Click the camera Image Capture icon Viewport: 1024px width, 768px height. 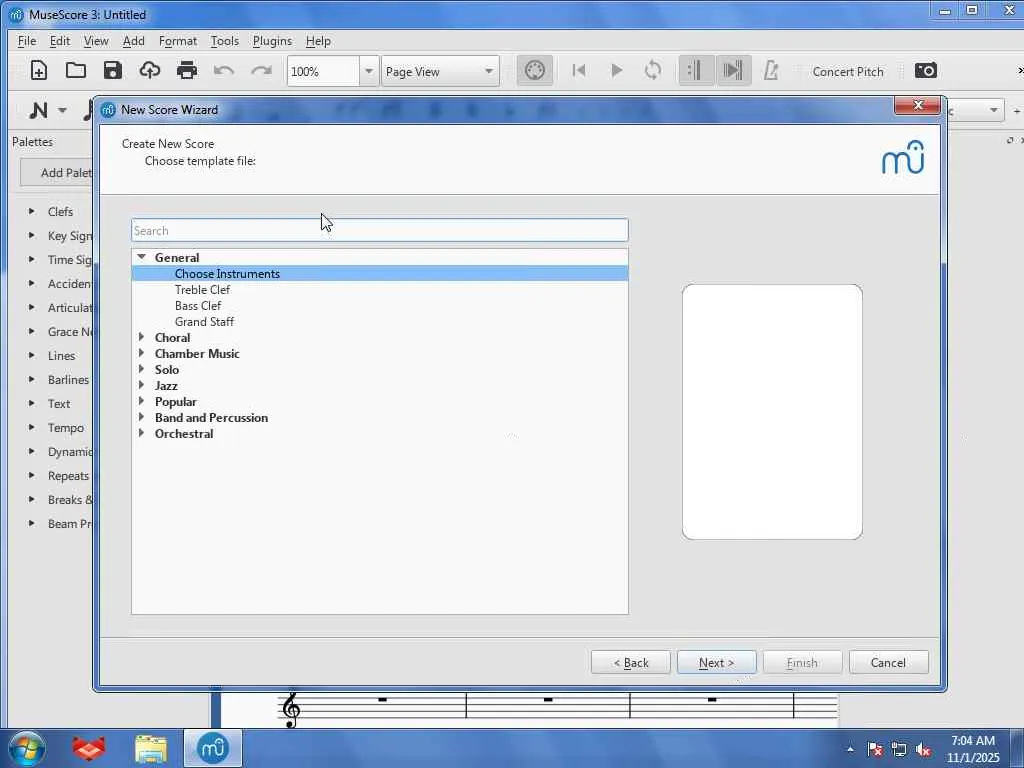925,70
